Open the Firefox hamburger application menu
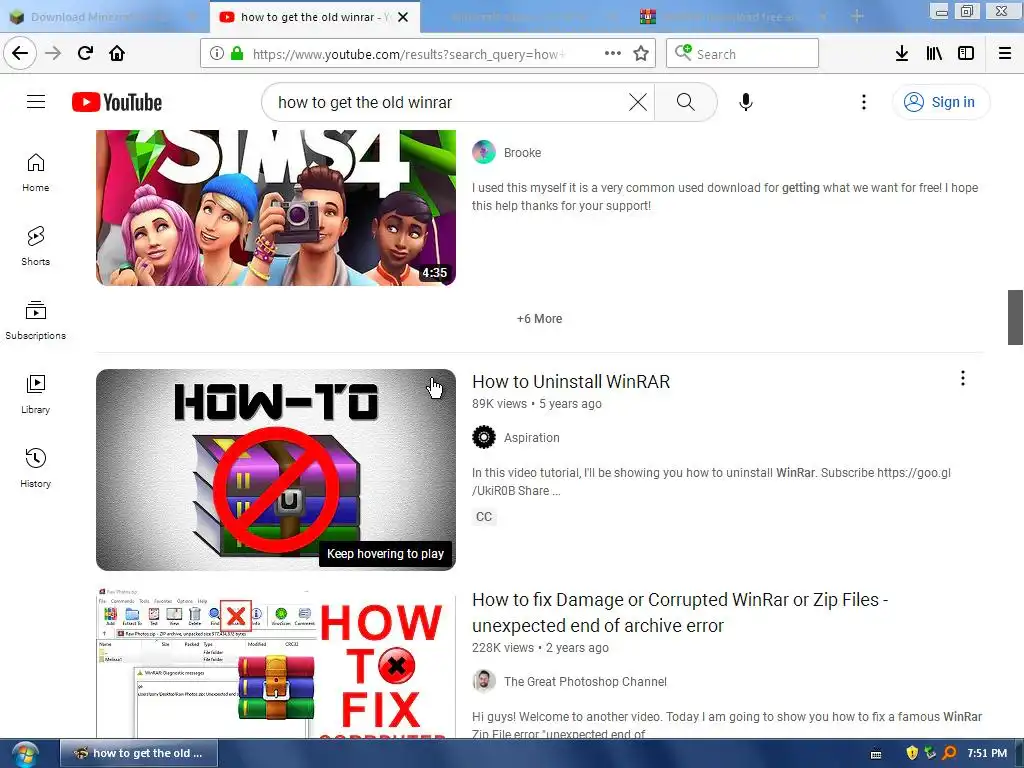This screenshot has width=1024, height=768. pyautogui.click(x=1005, y=54)
